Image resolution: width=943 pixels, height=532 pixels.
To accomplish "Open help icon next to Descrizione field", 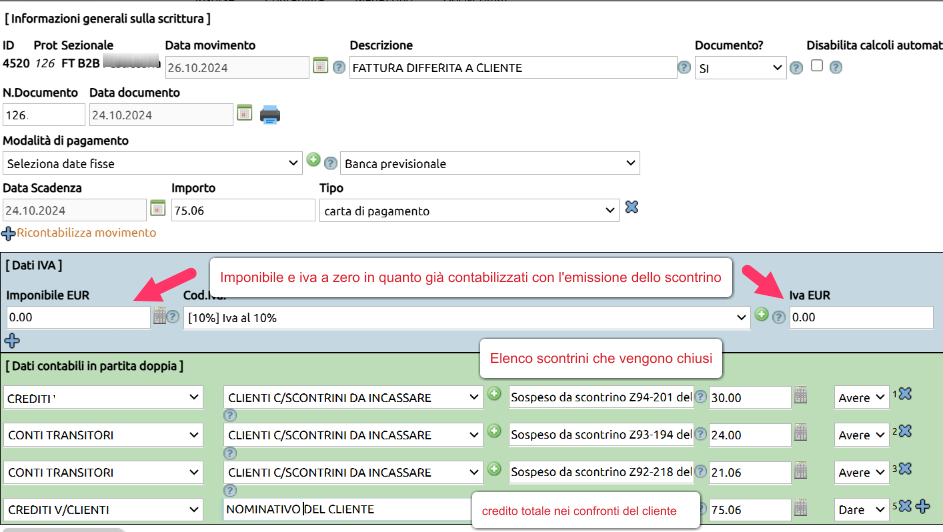I will (684, 67).
